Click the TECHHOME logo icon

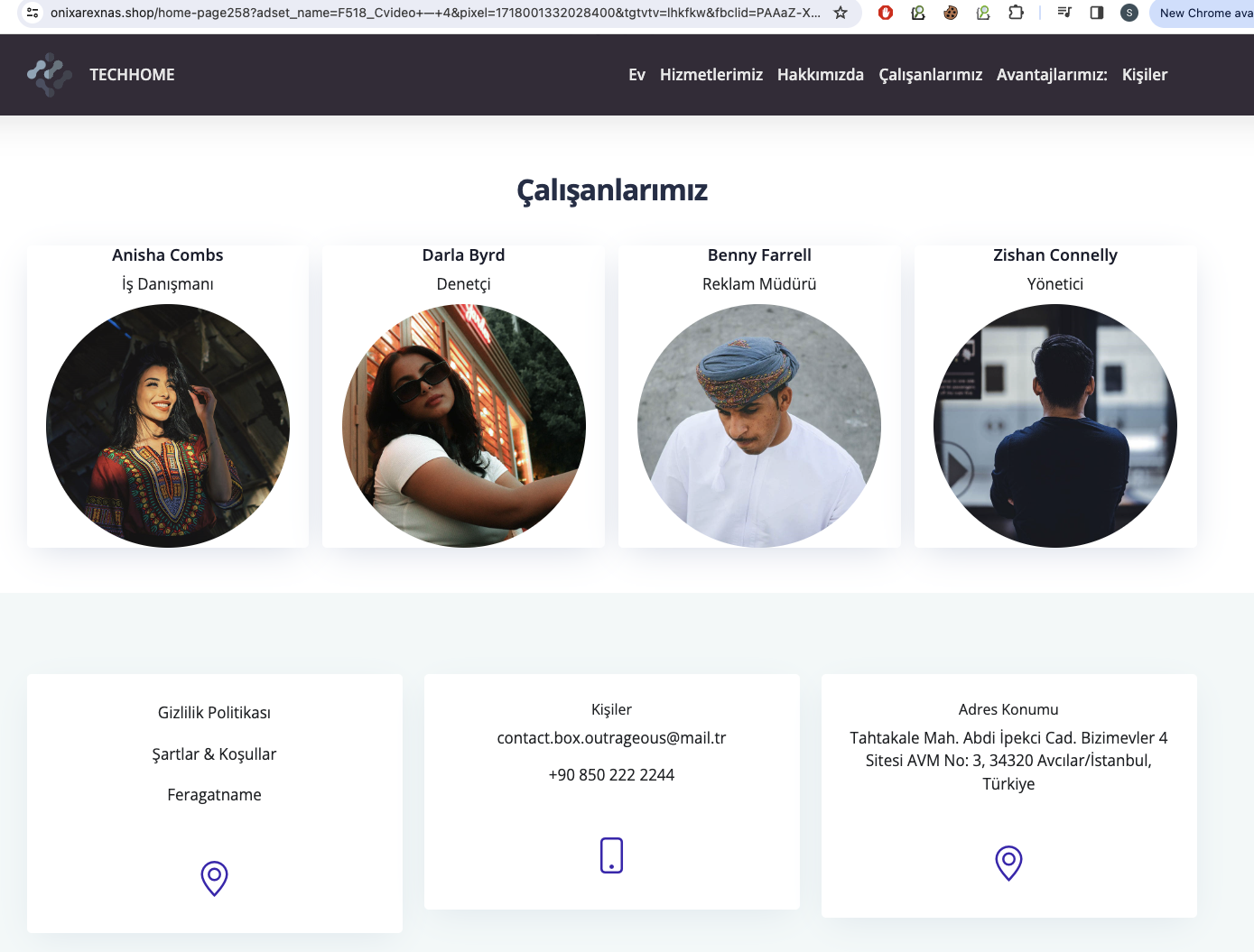[50, 75]
